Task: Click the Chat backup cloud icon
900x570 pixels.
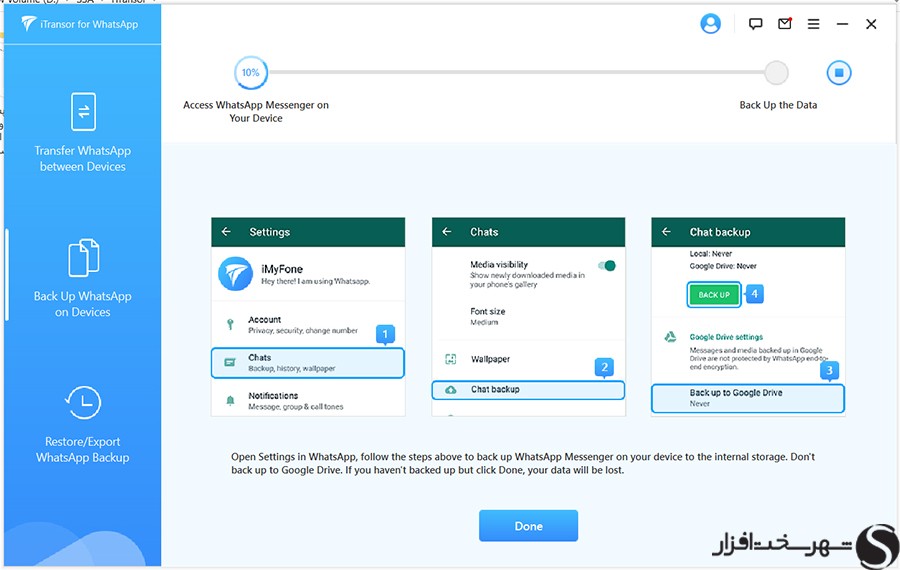Action: [451, 390]
